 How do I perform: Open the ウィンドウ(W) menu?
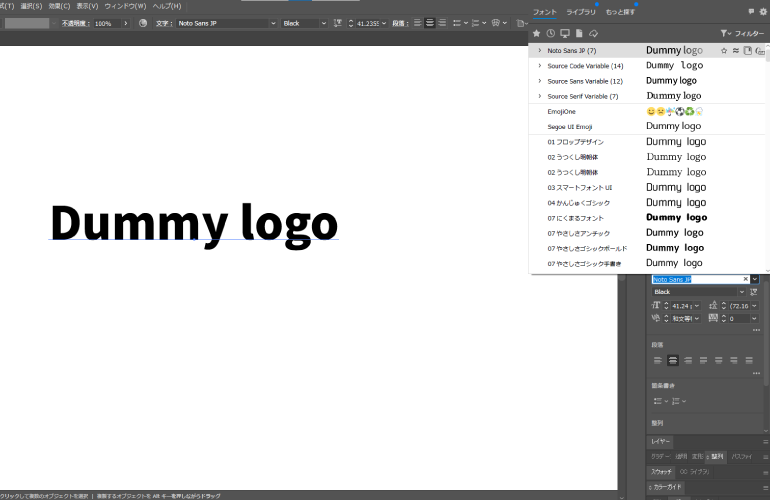click(x=125, y=6)
